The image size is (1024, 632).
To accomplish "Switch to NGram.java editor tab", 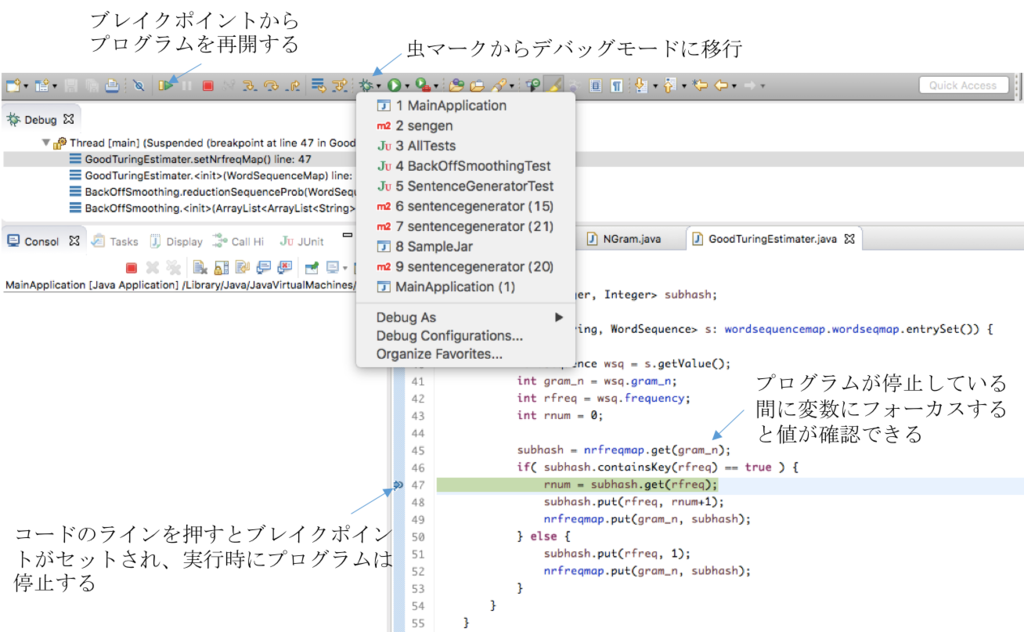I will click(x=624, y=239).
